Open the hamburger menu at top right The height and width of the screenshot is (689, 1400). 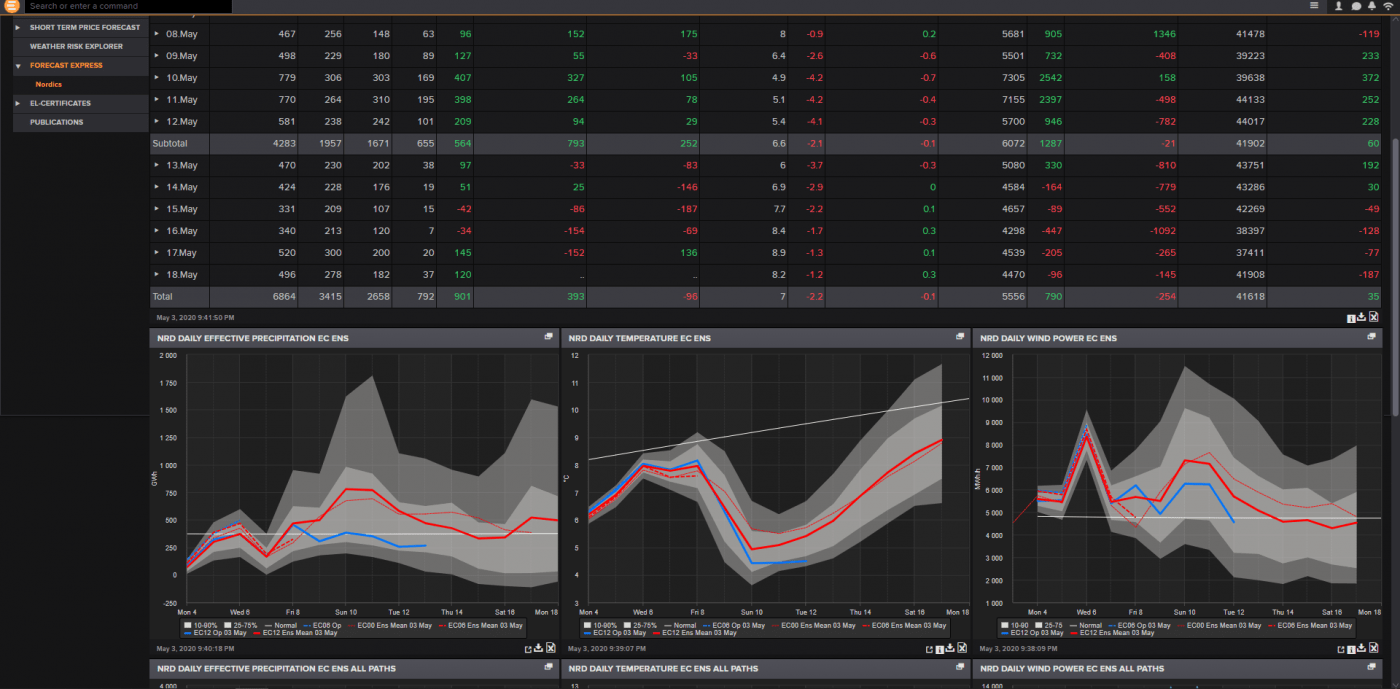1316,5
